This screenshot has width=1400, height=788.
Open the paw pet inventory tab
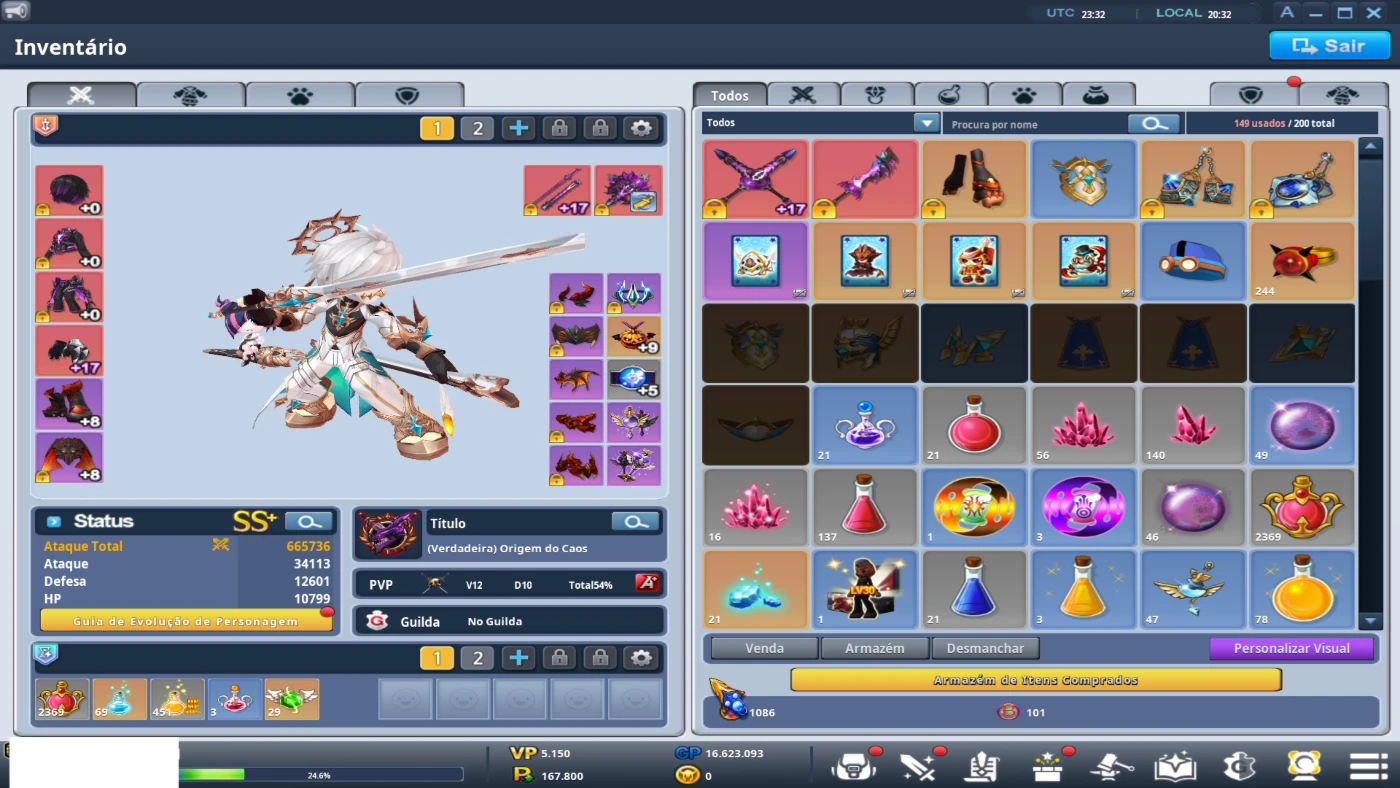pos(1024,95)
